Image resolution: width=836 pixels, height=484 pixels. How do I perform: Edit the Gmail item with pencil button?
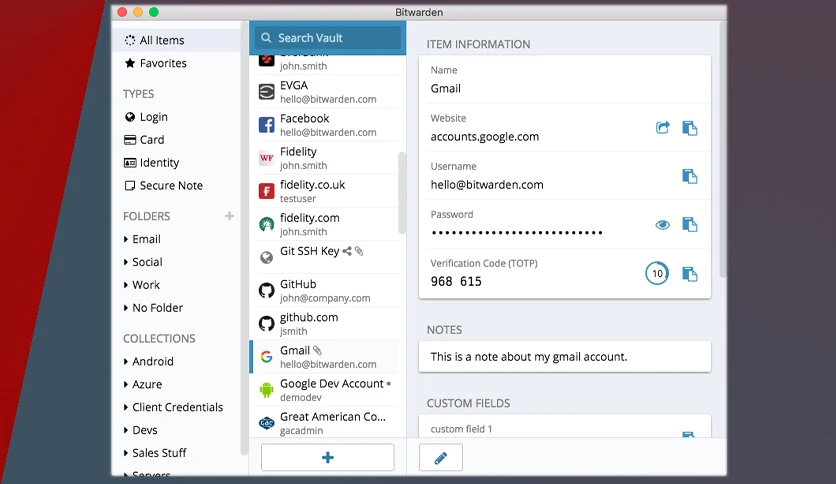click(x=440, y=457)
